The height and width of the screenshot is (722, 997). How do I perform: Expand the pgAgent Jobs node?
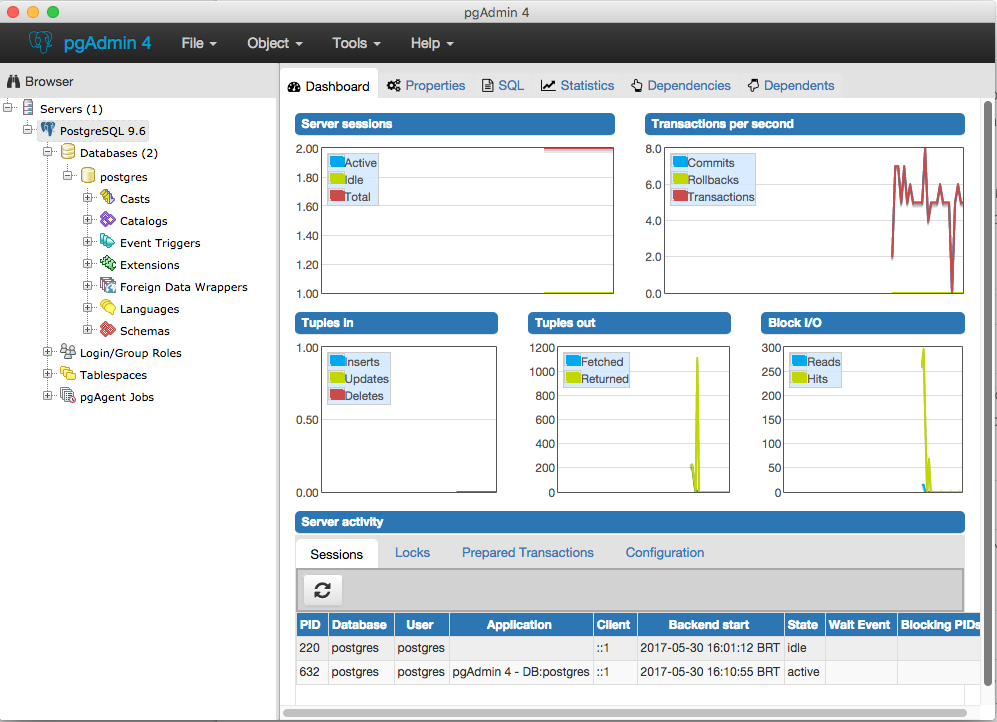click(48, 395)
